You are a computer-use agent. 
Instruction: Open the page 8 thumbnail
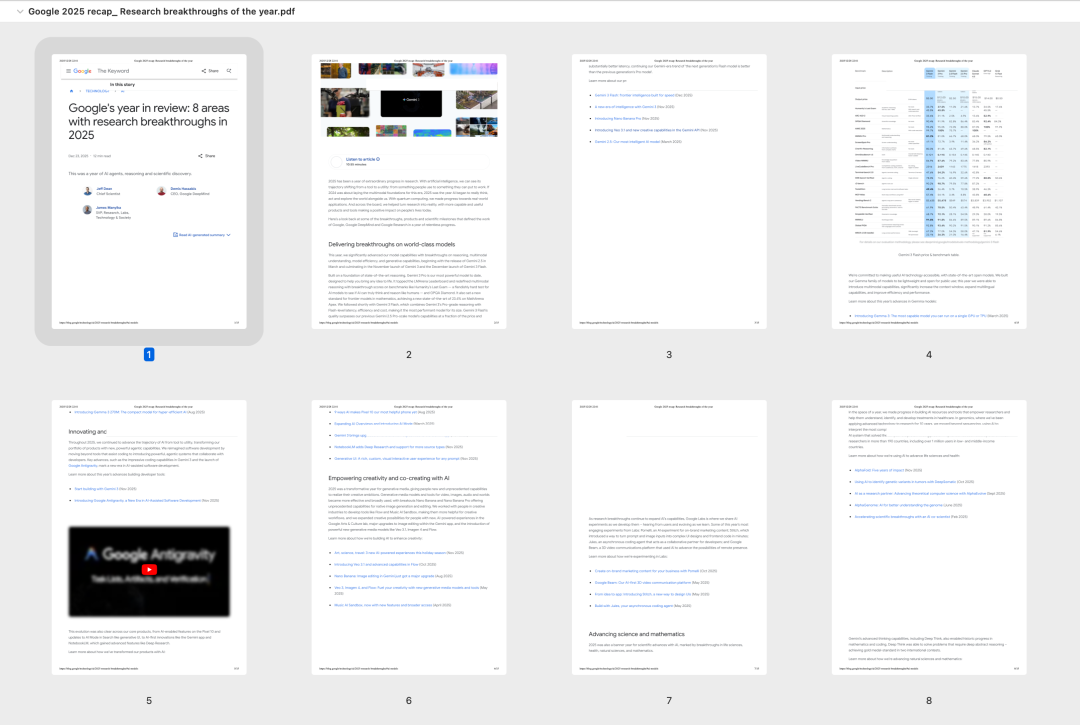929,537
